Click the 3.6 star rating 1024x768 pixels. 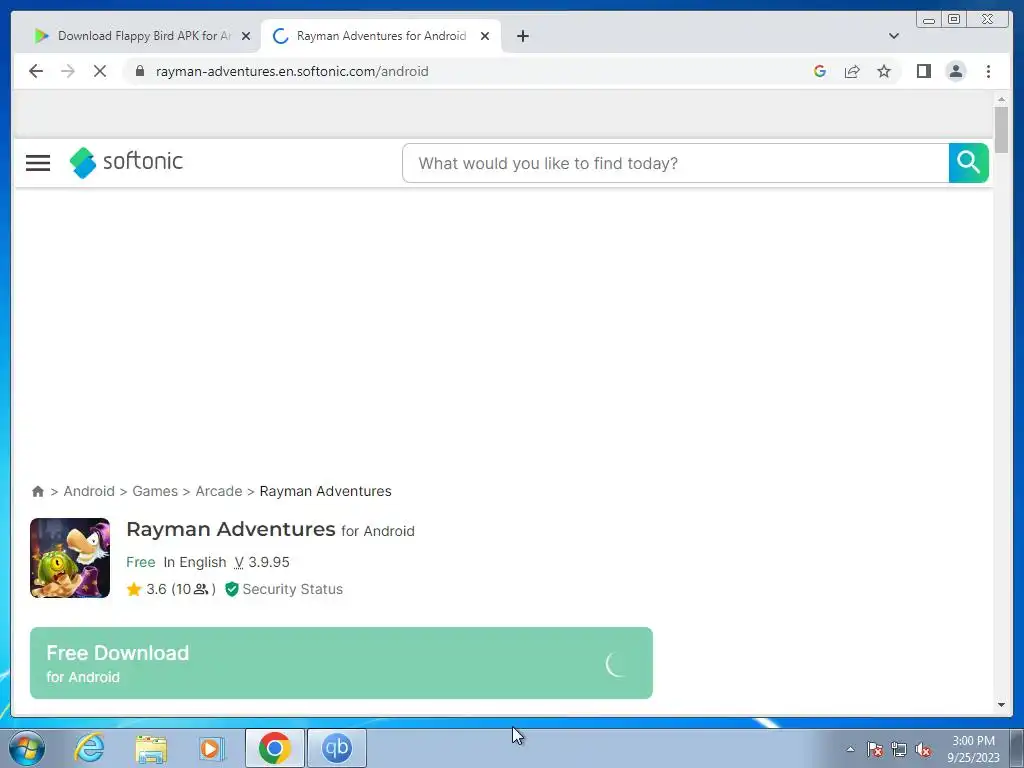click(147, 589)
